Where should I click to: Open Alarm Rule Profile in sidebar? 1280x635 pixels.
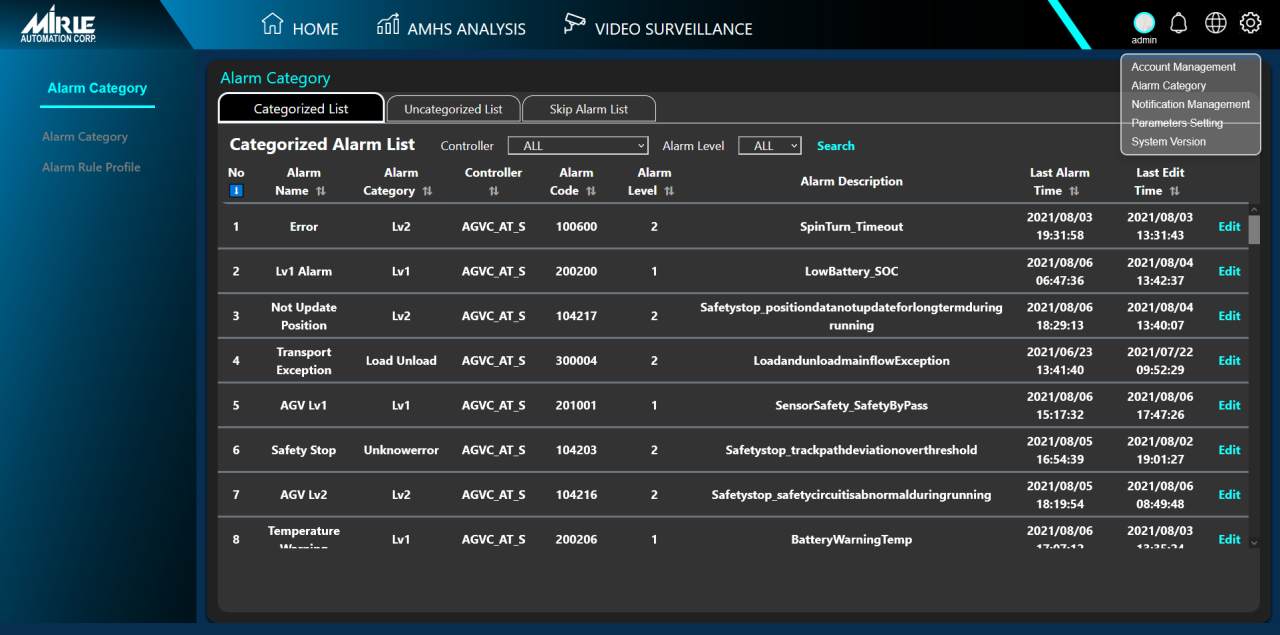coord(91,167)
